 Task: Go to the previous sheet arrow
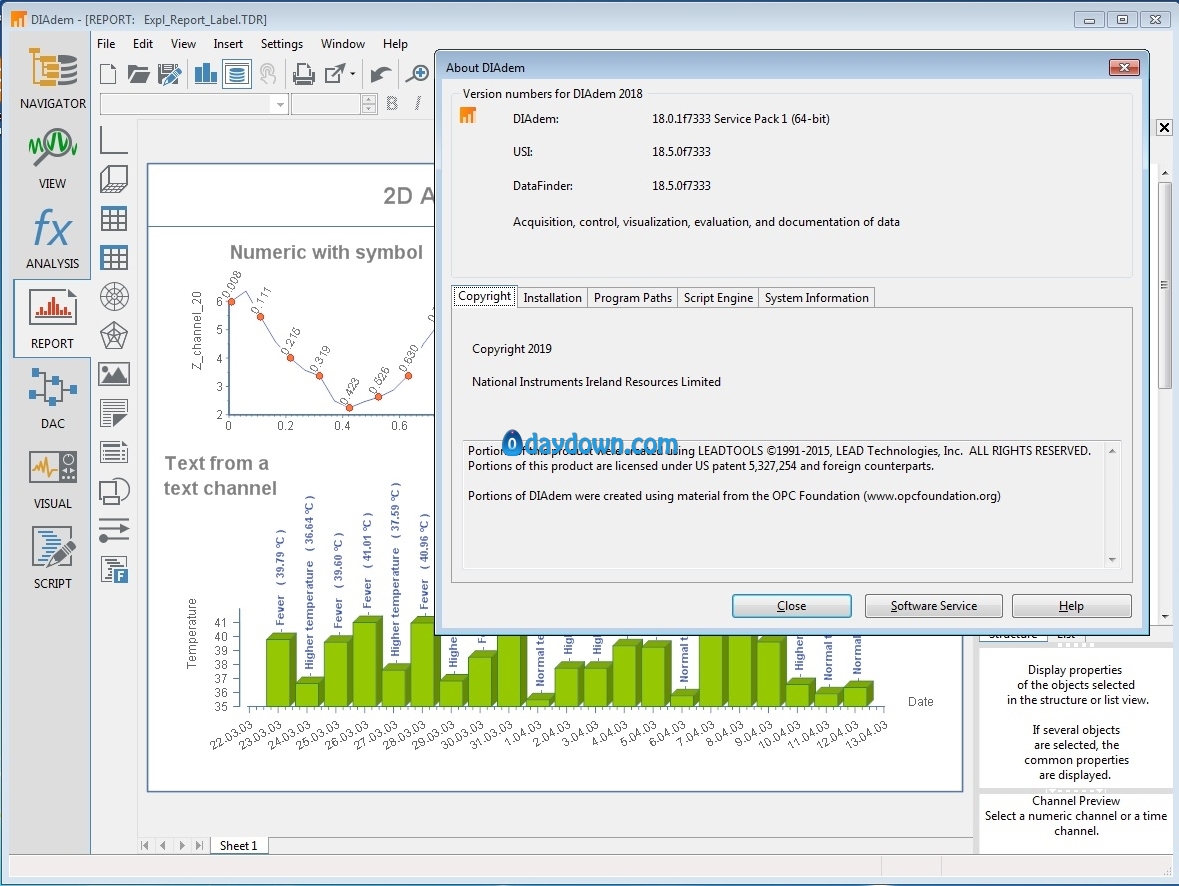click(x=163, y=845)
